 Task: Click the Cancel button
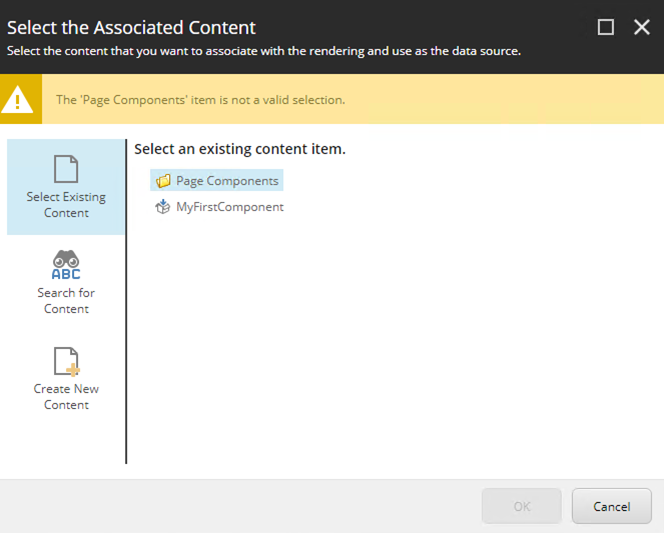click(x=611, y=506)
